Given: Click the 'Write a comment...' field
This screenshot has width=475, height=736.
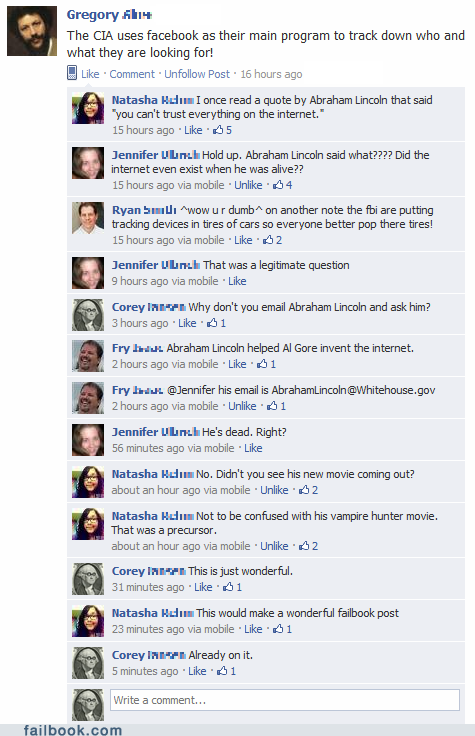Looking at the screenshot, I should [x=284, y=700].
